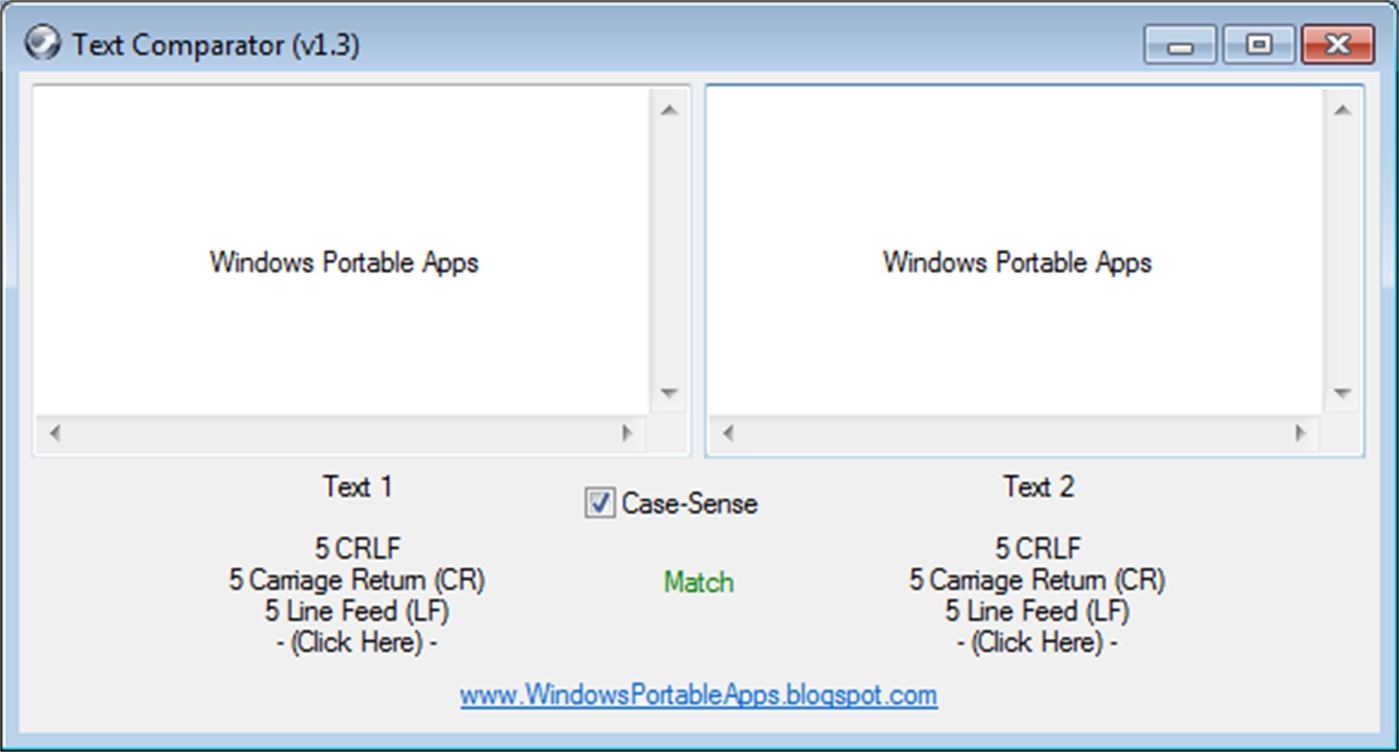Open the WindowsPortableApps.blogspot.com link
Screen dimensions: 1399x752
pos(698,695)
